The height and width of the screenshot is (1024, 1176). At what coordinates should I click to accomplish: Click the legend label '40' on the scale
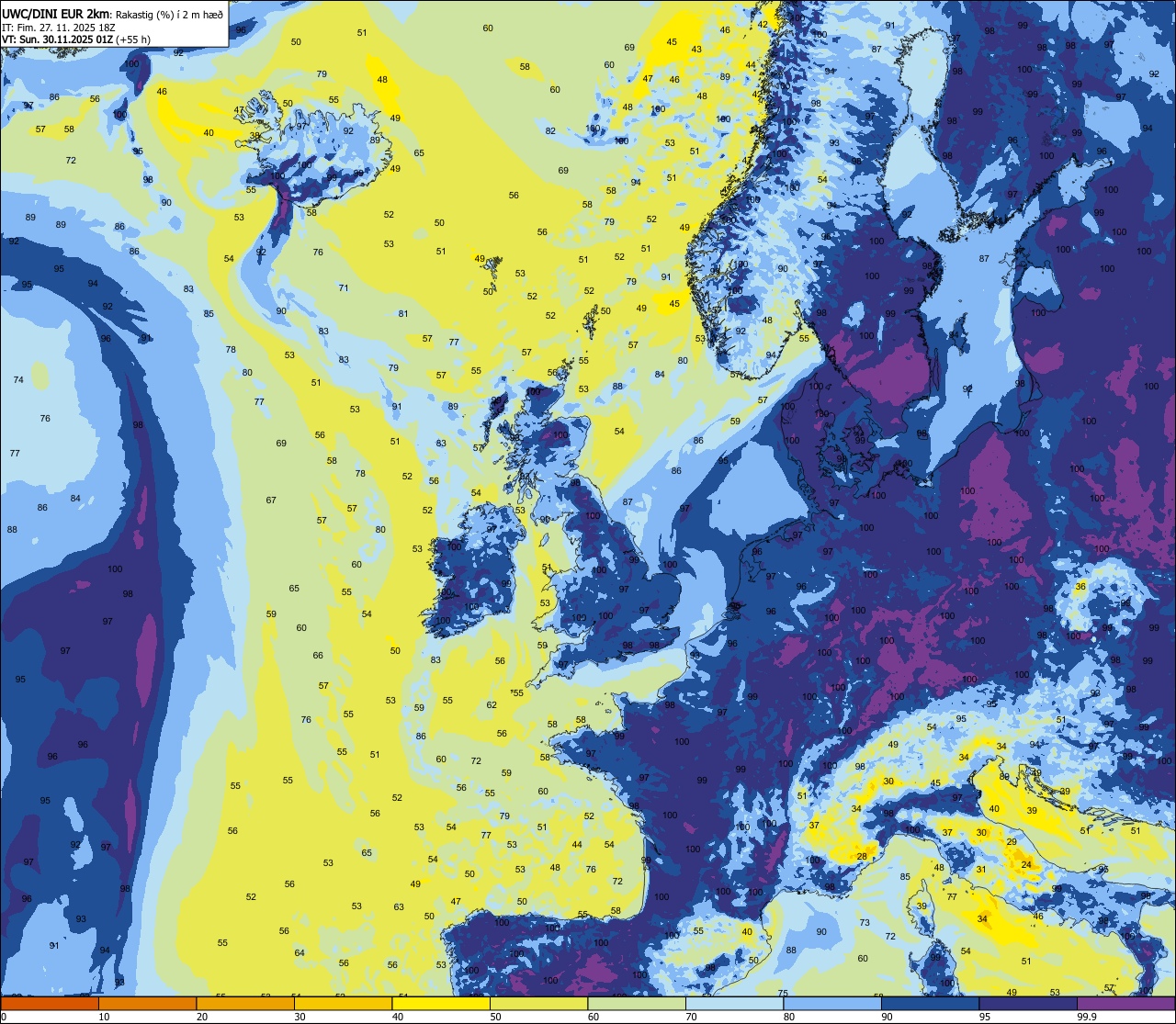[x=398, y=1017]
